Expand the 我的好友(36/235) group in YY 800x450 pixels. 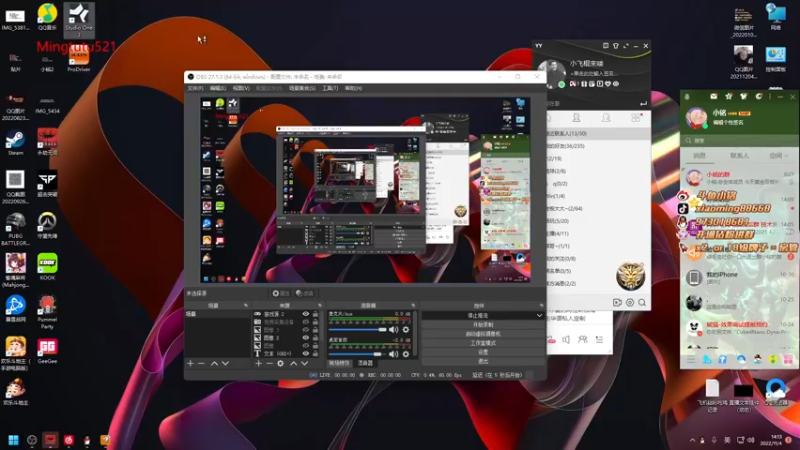[598, 146]
